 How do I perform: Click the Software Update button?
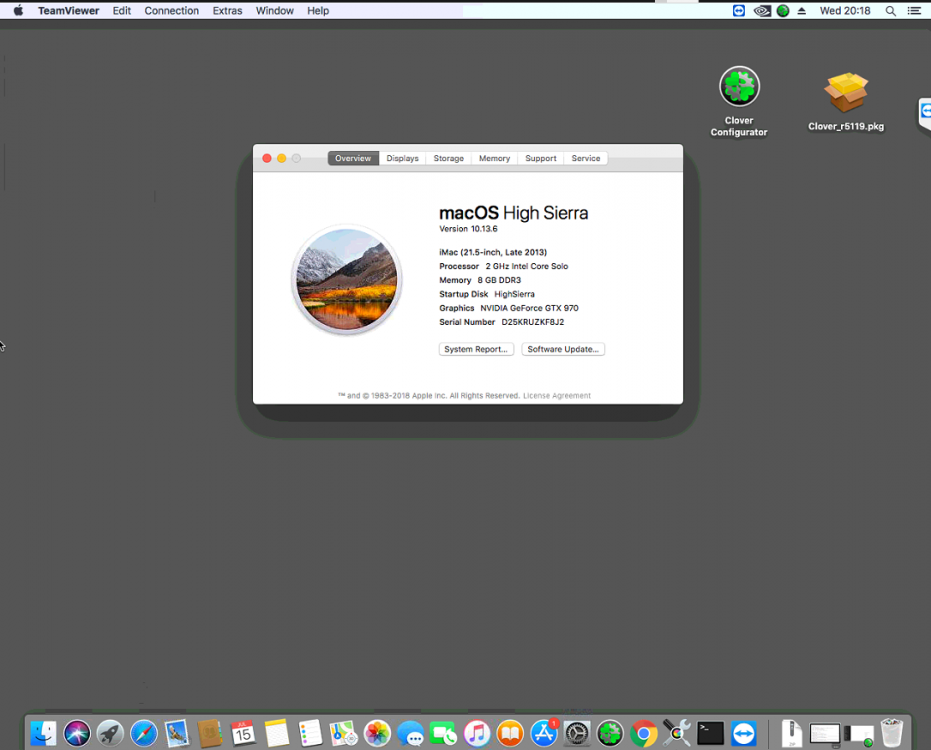[x=563, y=349]
